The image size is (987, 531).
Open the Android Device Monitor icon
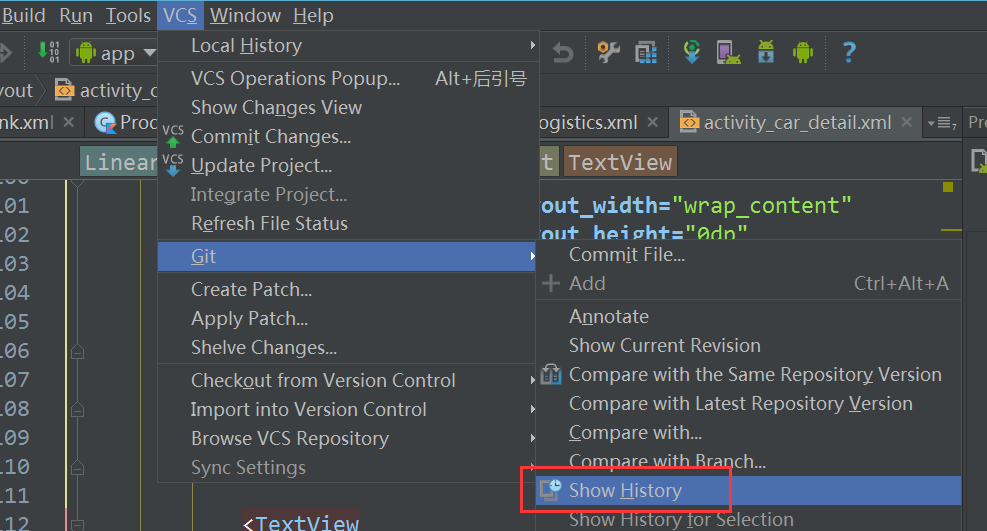coord(803,52)
